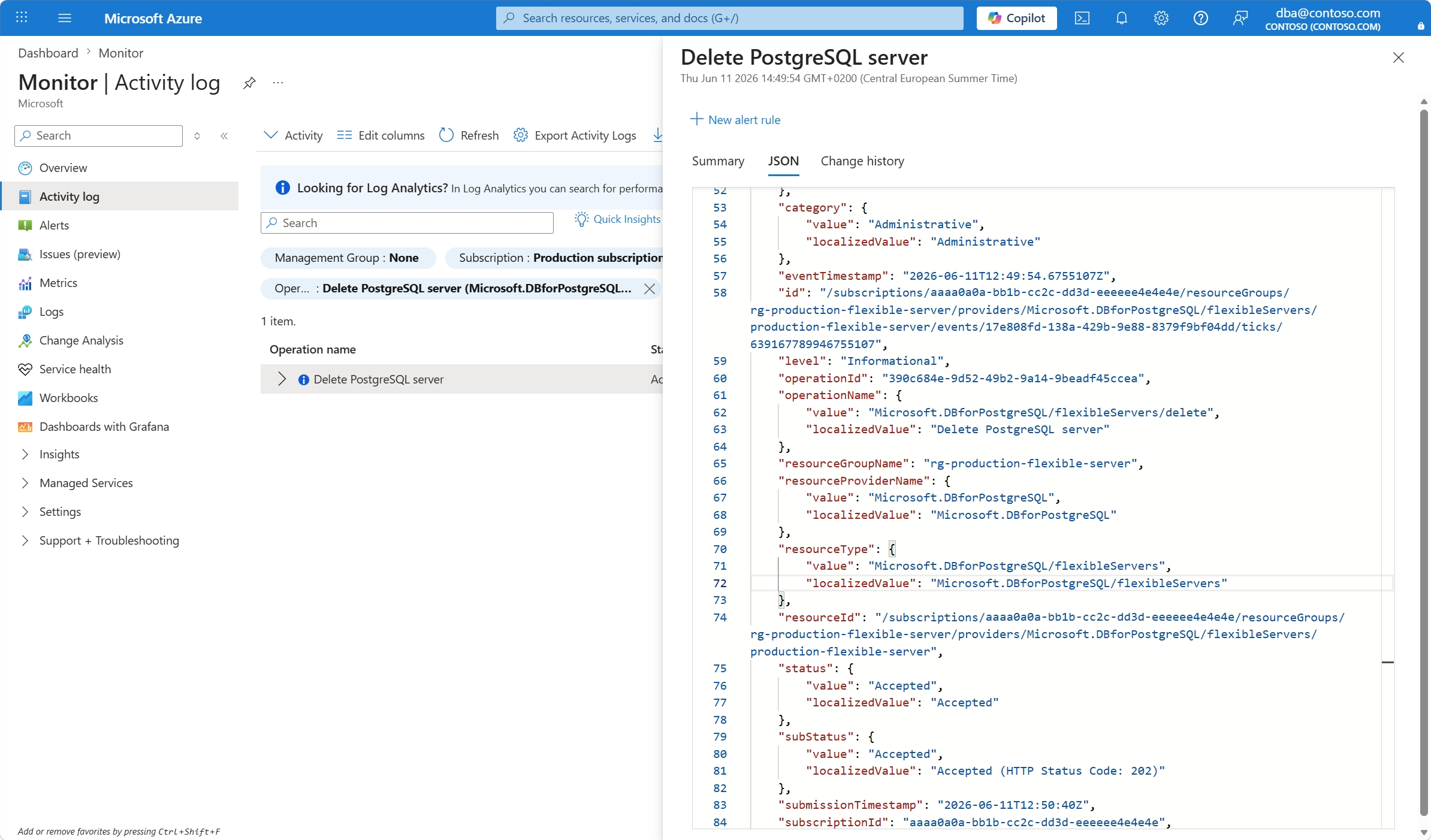1431x840 pixels.
Task: Refresh the activity log
Action: 469,135
